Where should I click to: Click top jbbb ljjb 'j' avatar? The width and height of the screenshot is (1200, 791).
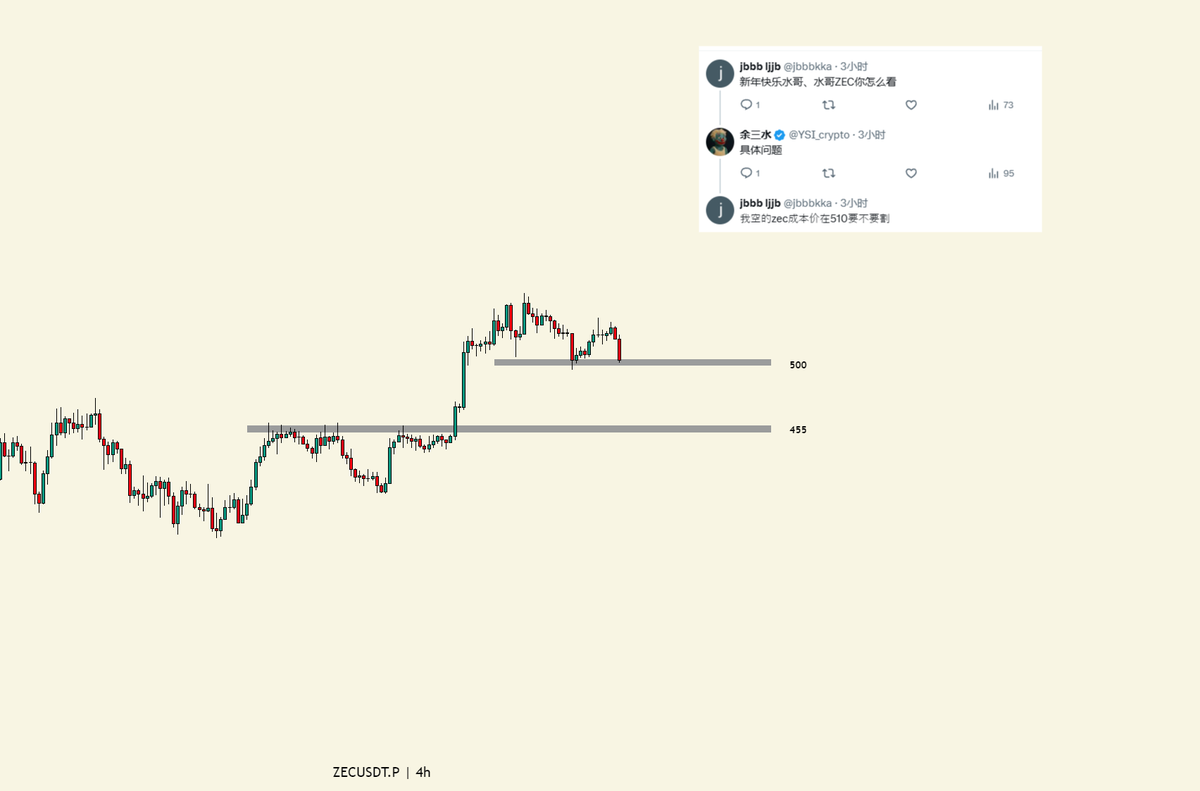[x=720, y=73]
